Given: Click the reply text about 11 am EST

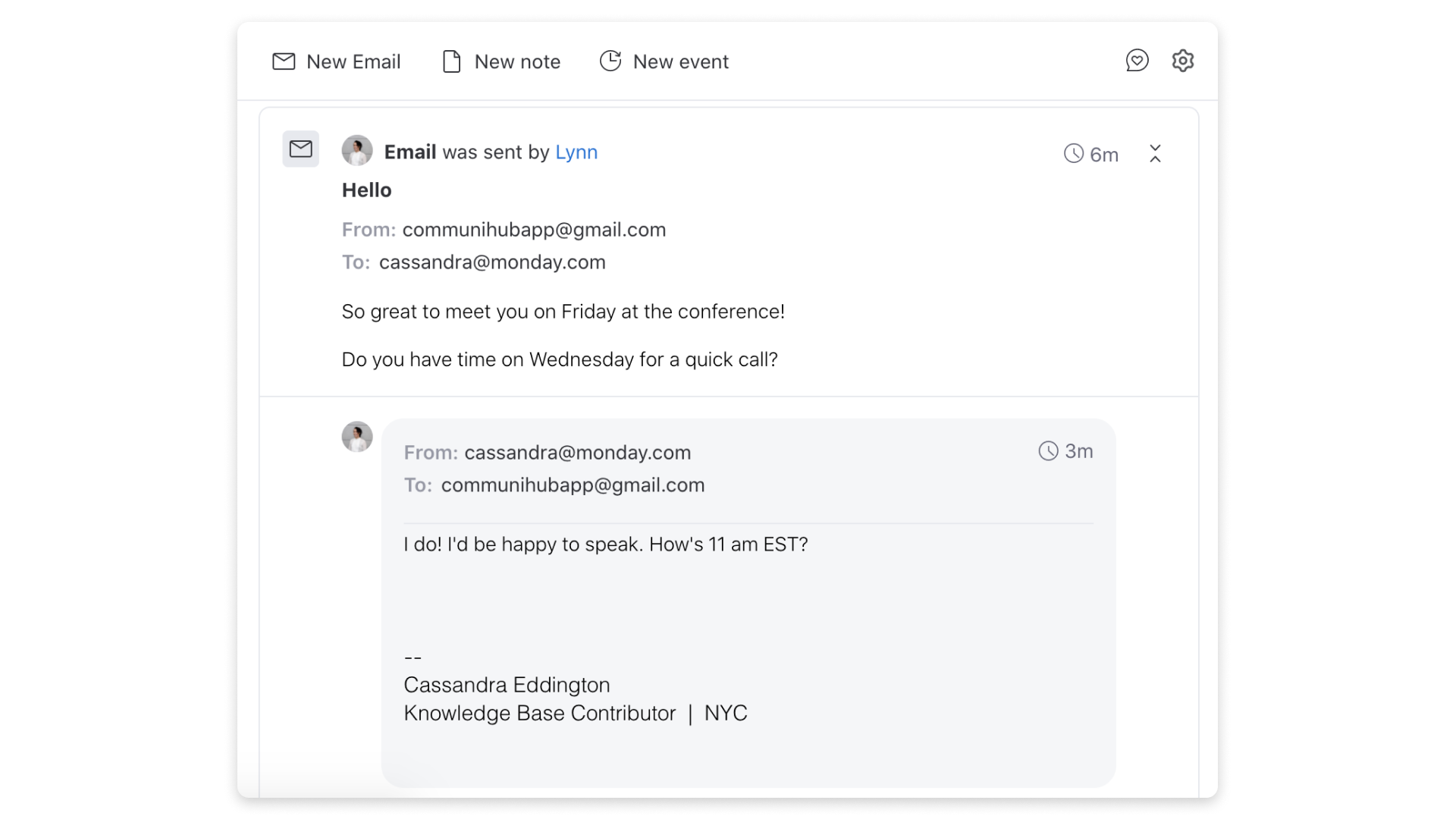Looking at the screenshot, I should pos(606,544).
